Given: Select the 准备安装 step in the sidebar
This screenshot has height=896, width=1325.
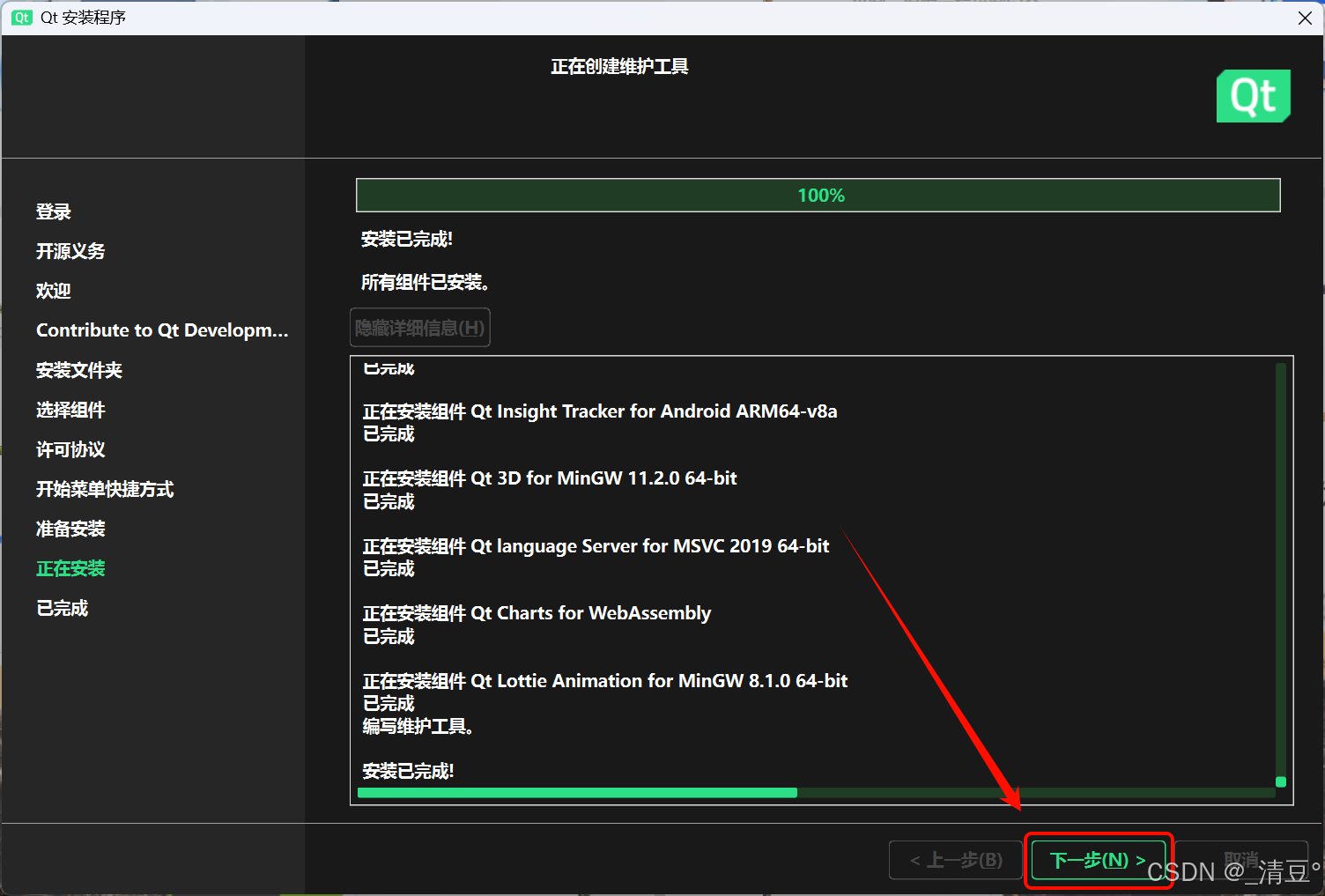Looking at the screenshot, I should pos(70,529).
